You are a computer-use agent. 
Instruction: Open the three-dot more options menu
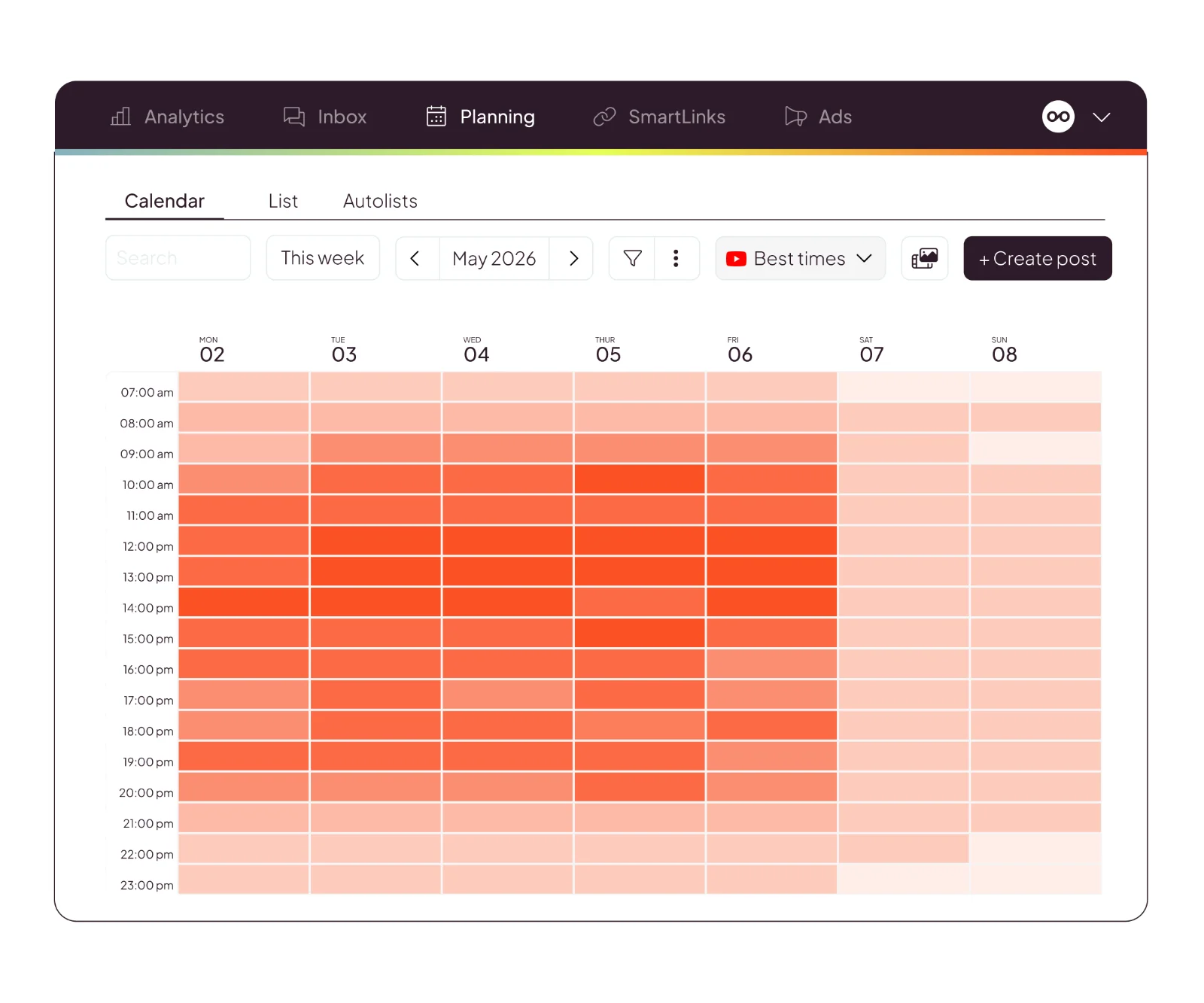pos(676,258)
